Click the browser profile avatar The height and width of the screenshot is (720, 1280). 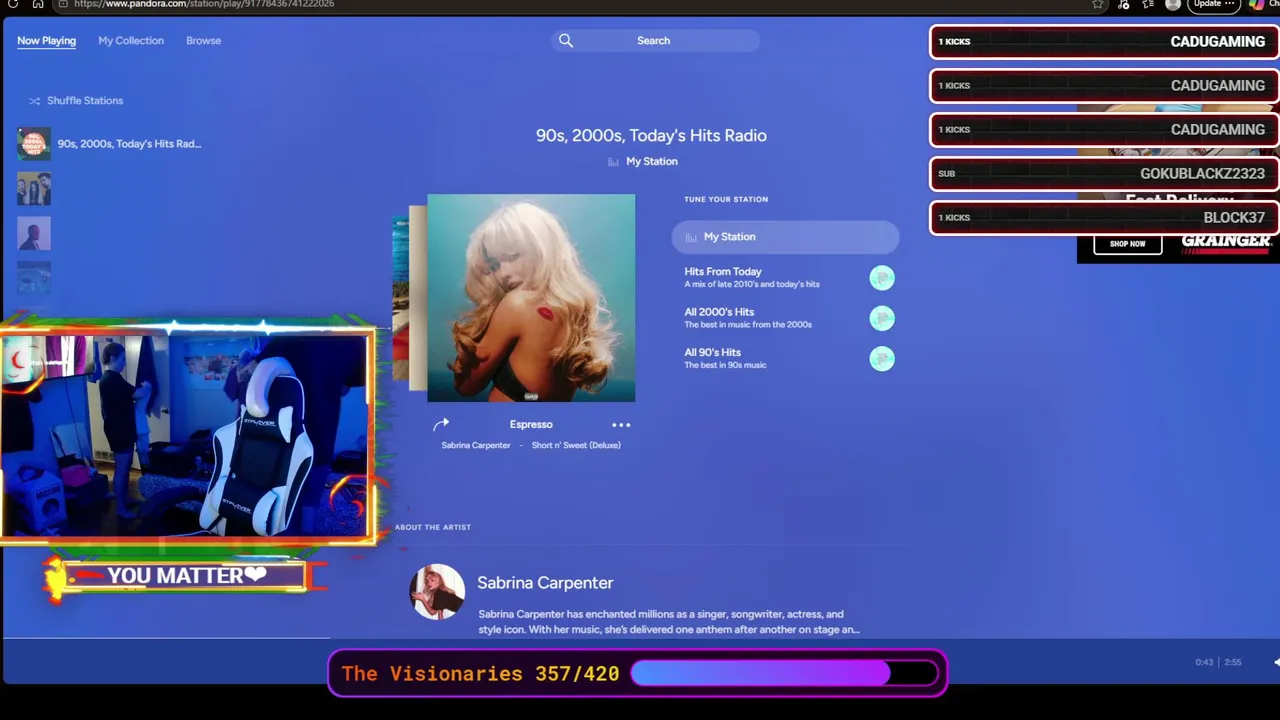tap(1173, 4)
